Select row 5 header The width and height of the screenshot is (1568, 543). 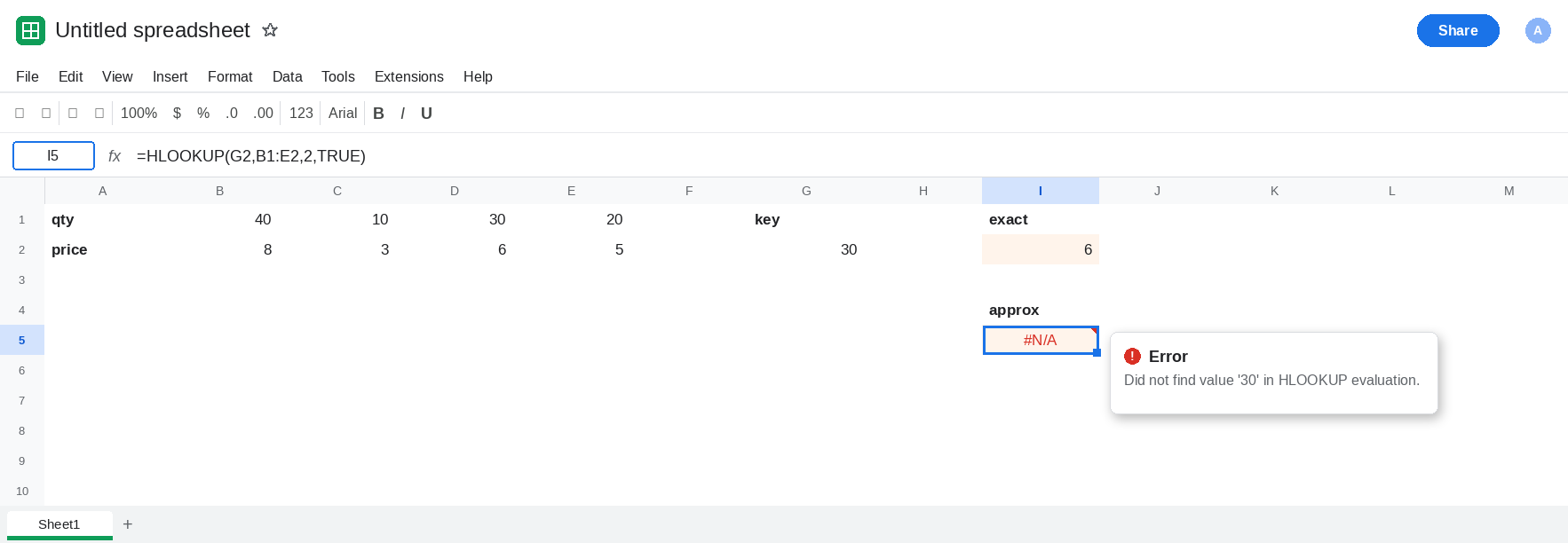[22, 340]
